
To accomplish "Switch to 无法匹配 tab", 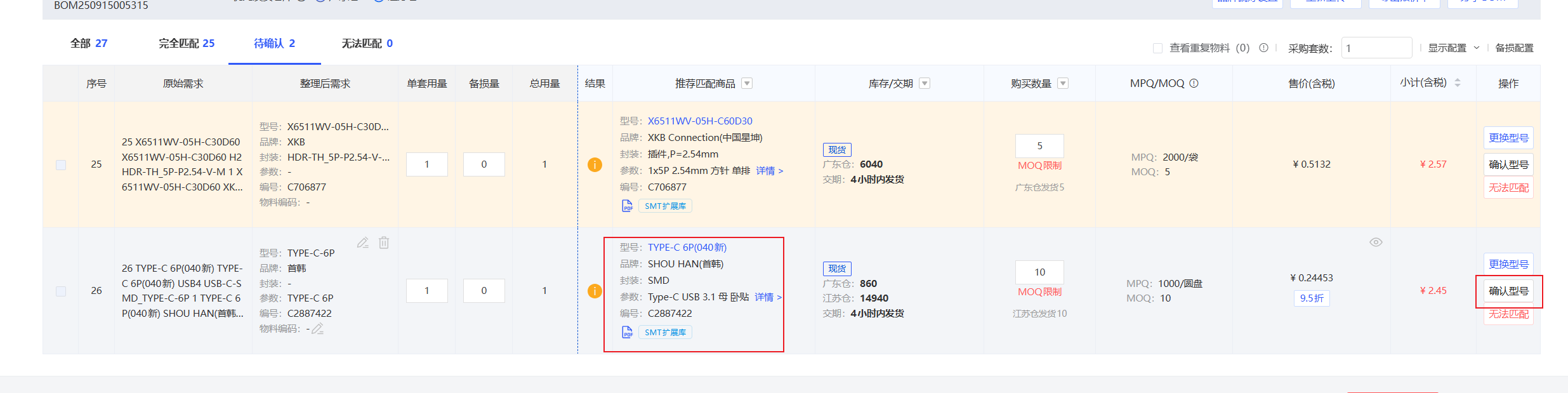I will [367, 43].
